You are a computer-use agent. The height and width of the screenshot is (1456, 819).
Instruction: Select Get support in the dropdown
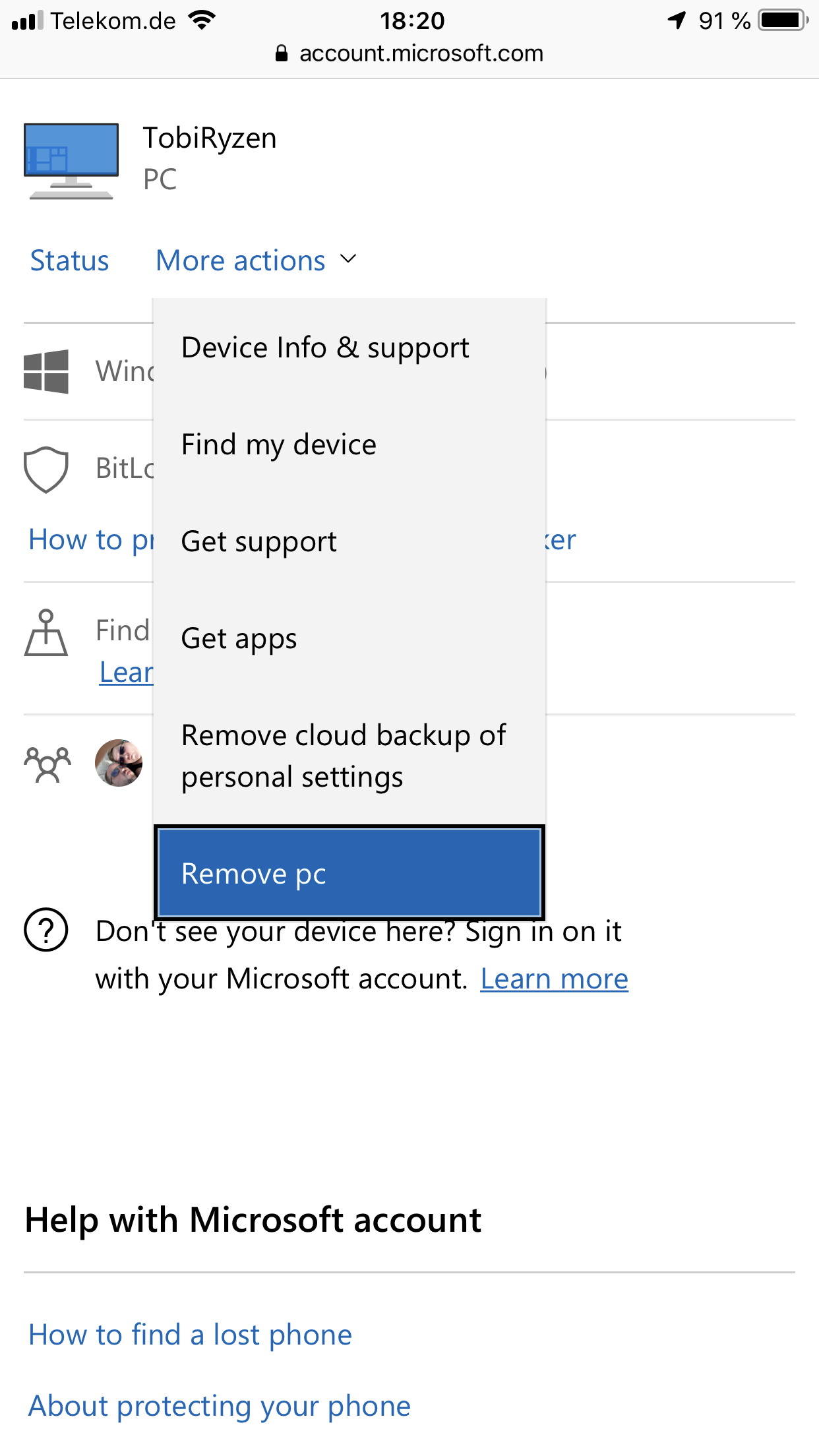(x=258, y=541)
